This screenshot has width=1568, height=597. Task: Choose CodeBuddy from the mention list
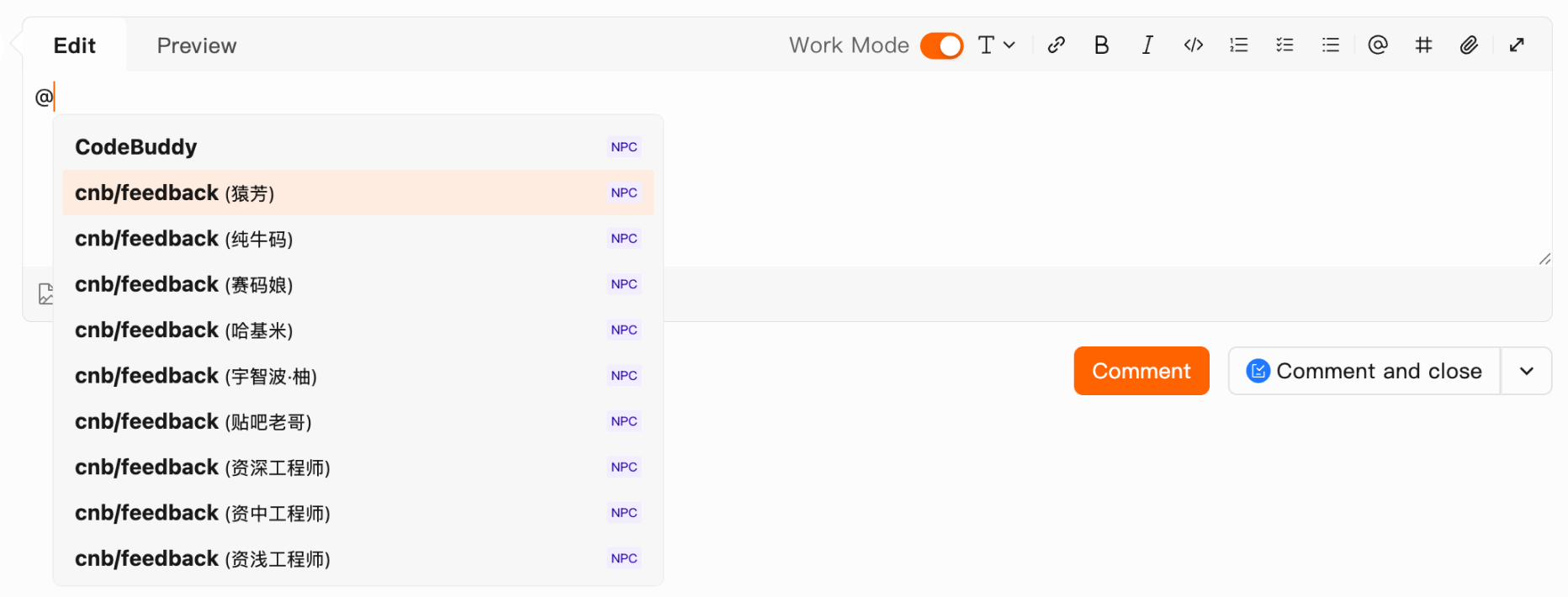point(136,147)
